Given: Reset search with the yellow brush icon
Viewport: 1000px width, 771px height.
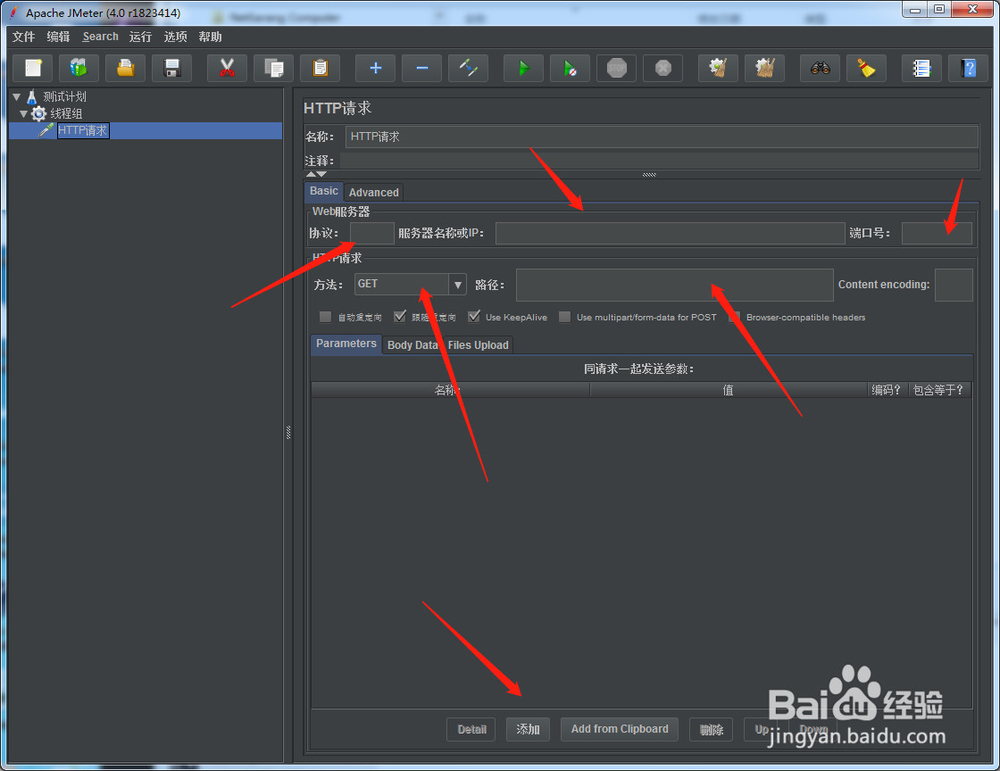Looking at the screenshot, I should point(866,68).
